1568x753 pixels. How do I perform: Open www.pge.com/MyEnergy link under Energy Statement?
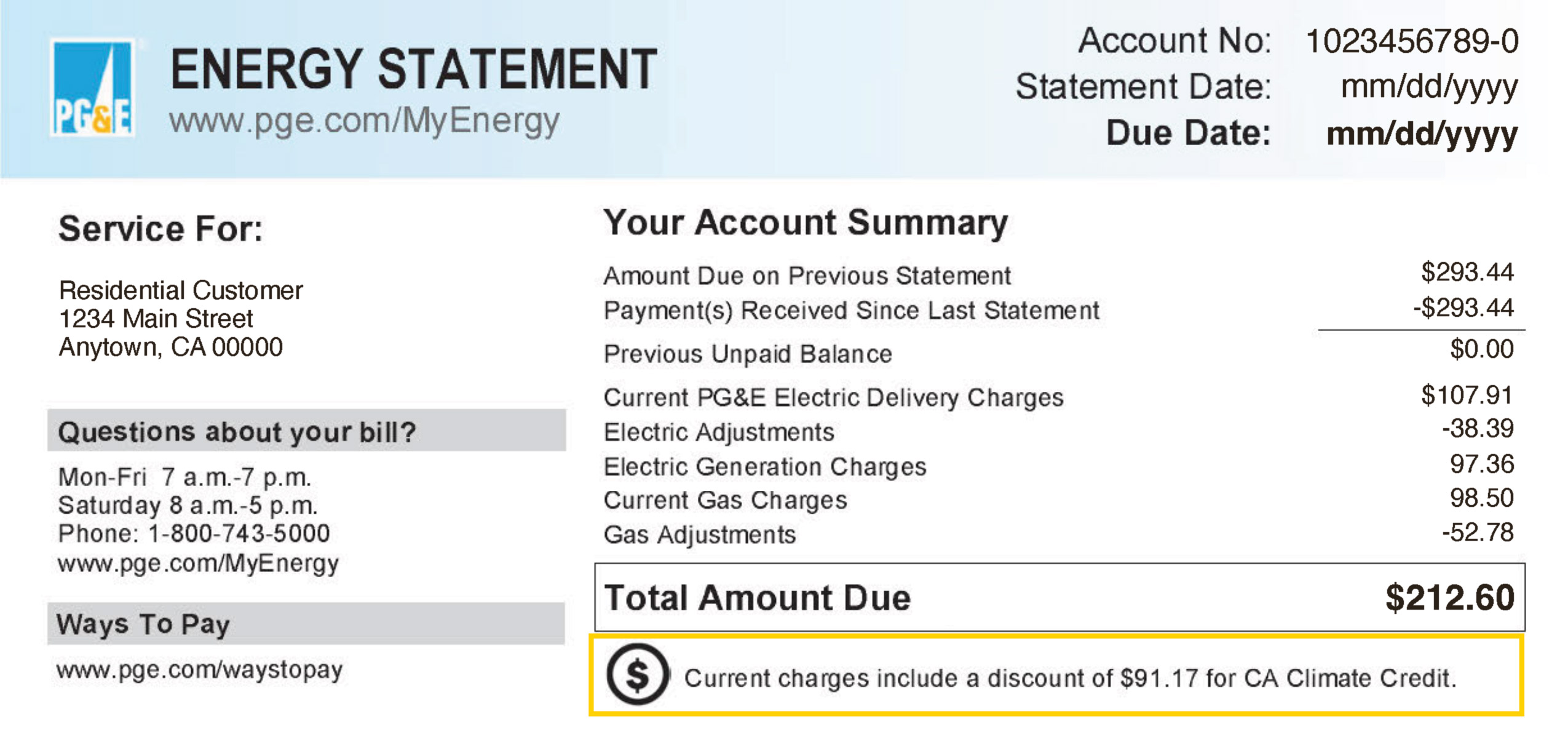(364, 120)
